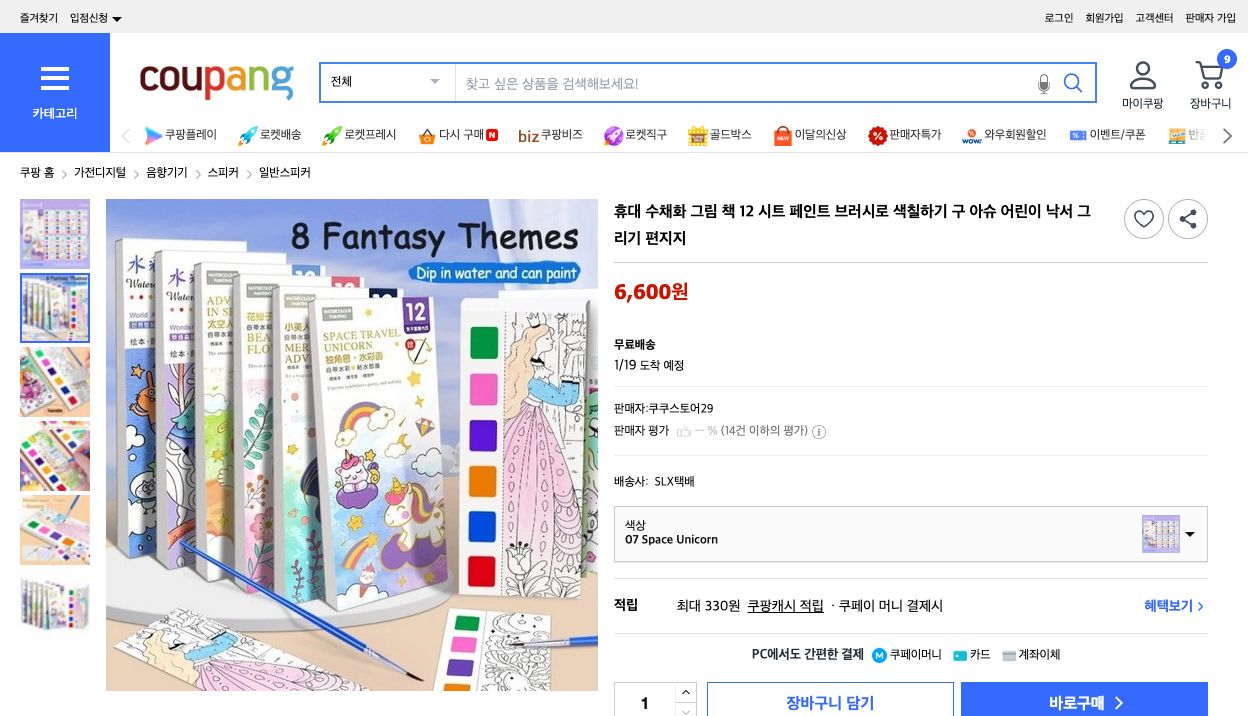Click the right carousel arrow in the navbar
Screen dimensions: 1248x716
tap(1228, 135)
